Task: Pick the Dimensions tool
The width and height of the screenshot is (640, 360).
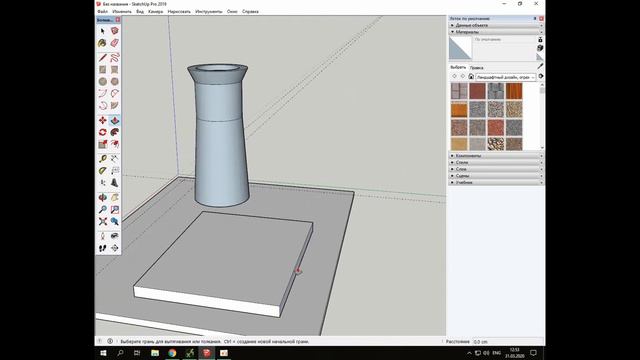Action: coord(115,158)
